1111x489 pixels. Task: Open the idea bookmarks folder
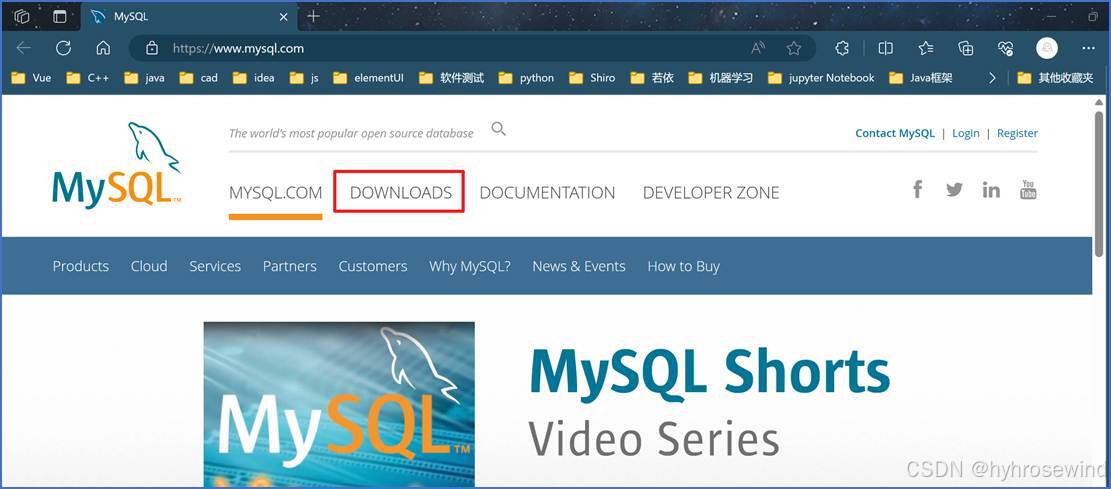click(254, 78)
